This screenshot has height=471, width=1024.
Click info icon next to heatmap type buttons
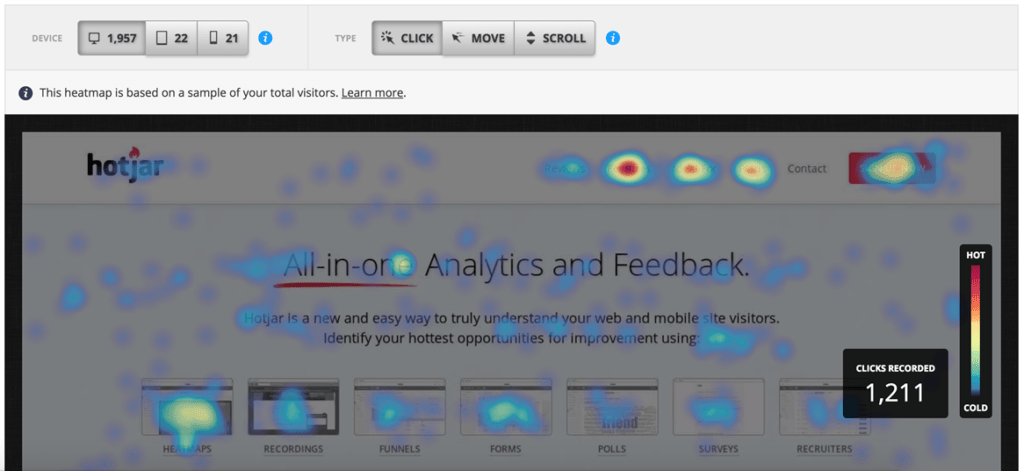click(x=613, y=38)
